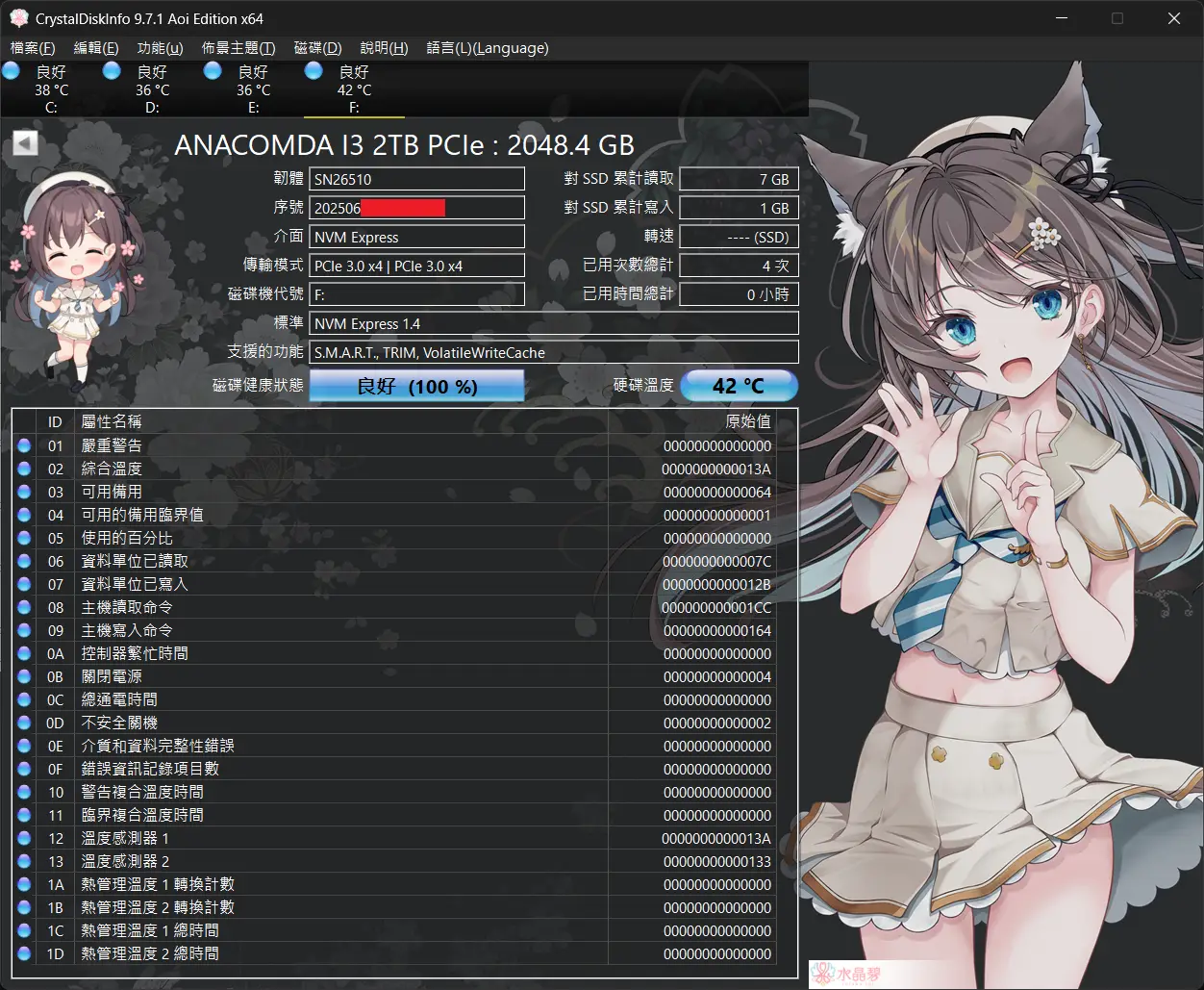This screenshot has width=1204, height=990.
Task: Click the status orb for drive E:
Action: (x=213, y=70)
